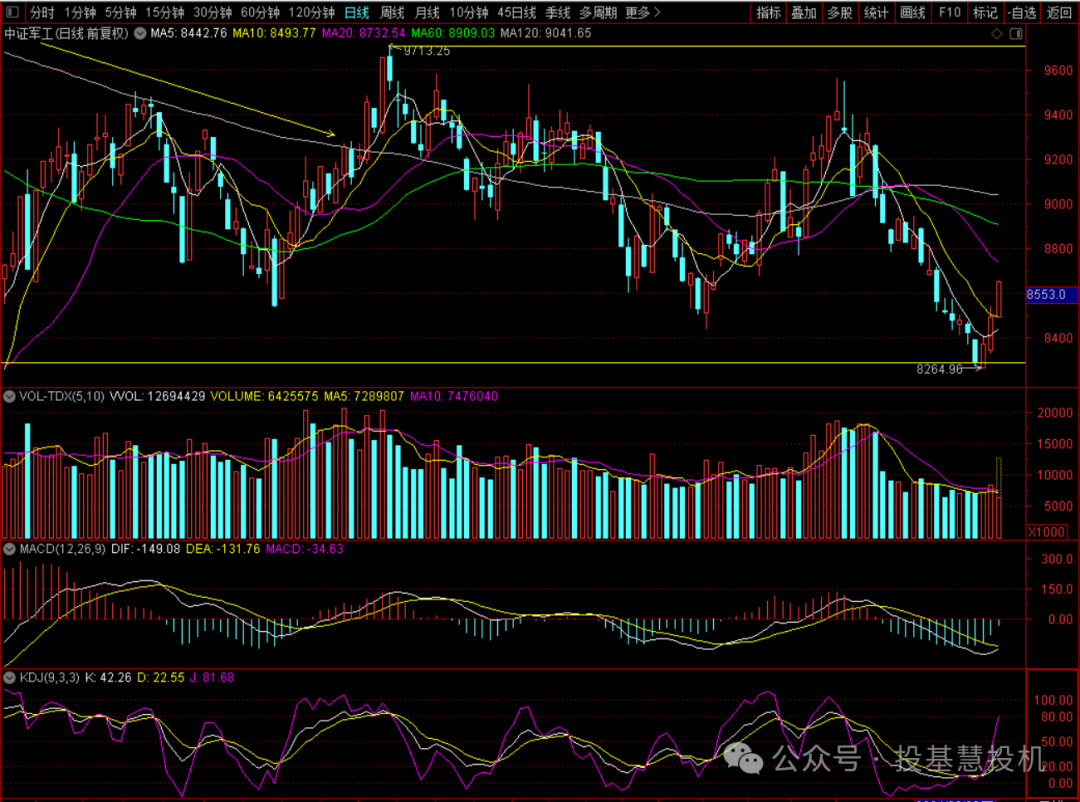The image size is (1080, 802).
Task: Click the MACD: -34.63 value
Action: (x=304, y=549)
